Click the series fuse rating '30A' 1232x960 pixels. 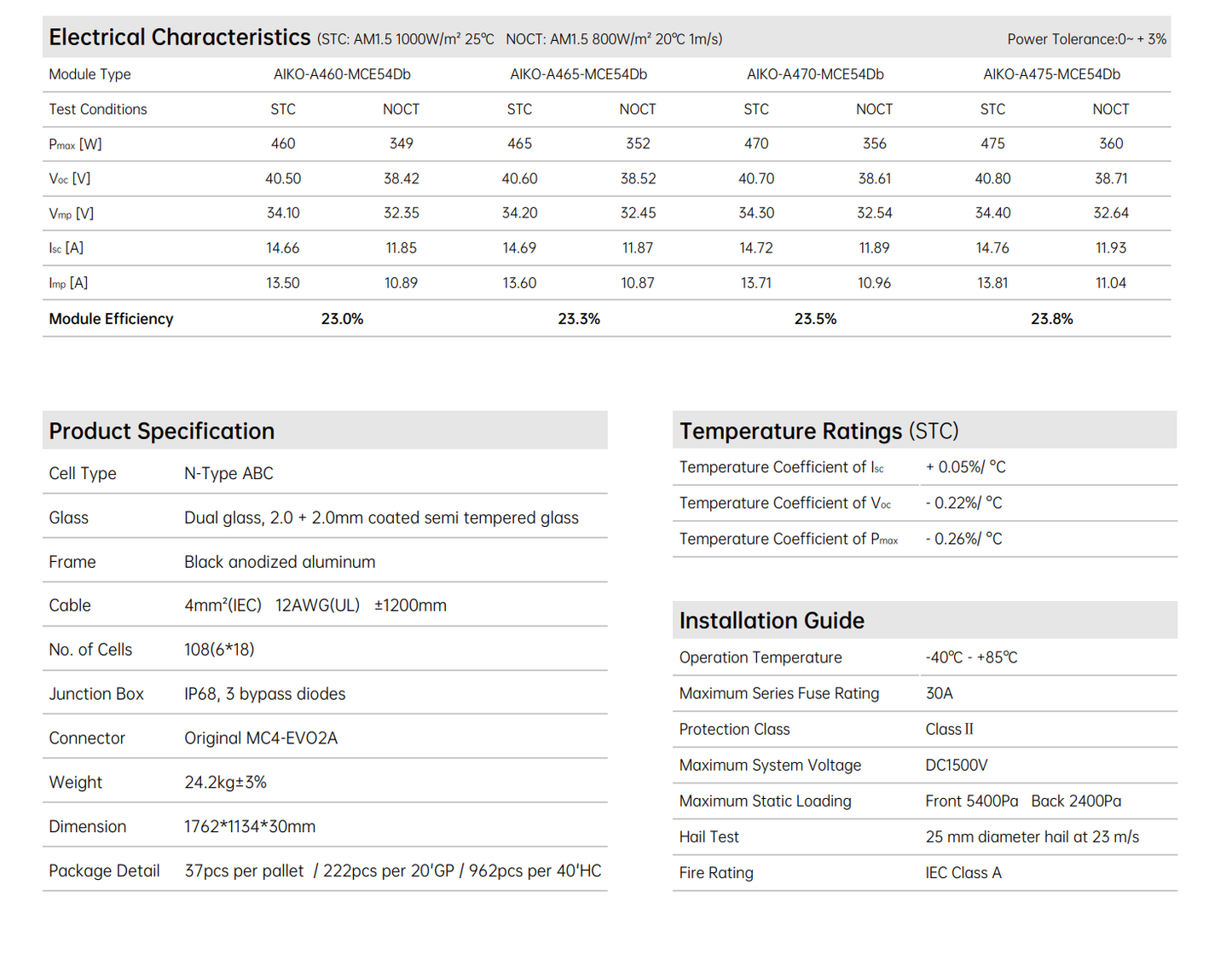coord(939,694)
